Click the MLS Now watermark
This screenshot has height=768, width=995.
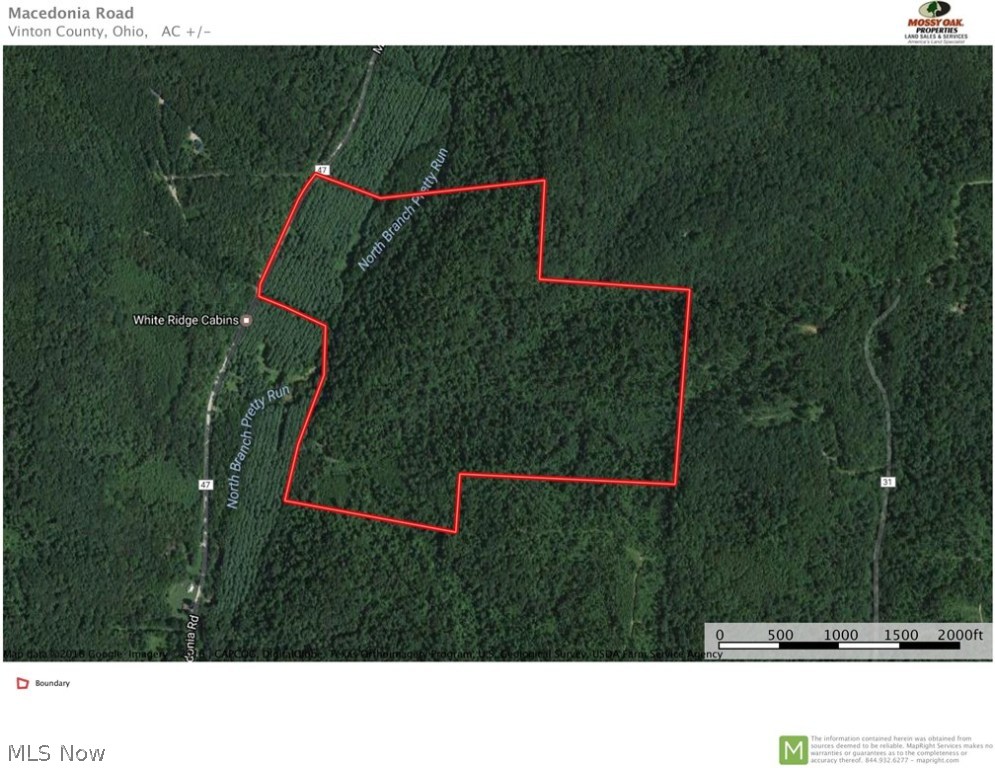tap(56, 753)
